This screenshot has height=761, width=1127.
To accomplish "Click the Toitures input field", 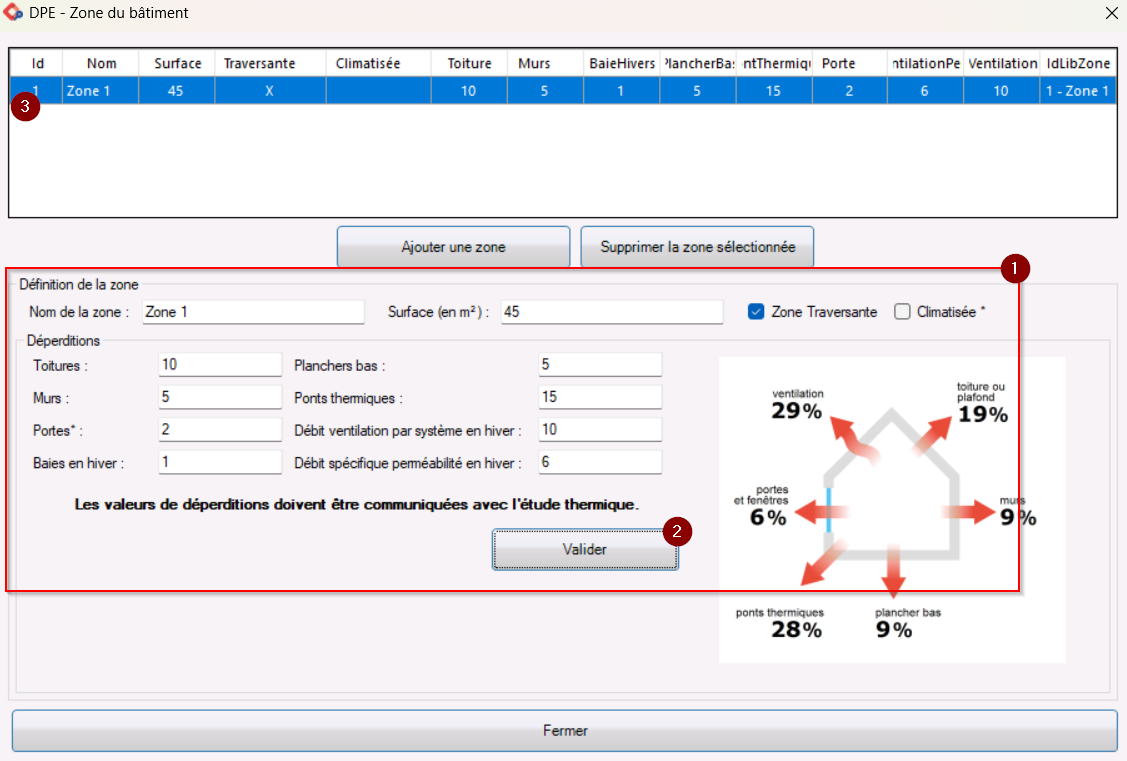I will [x=220, y=364].
